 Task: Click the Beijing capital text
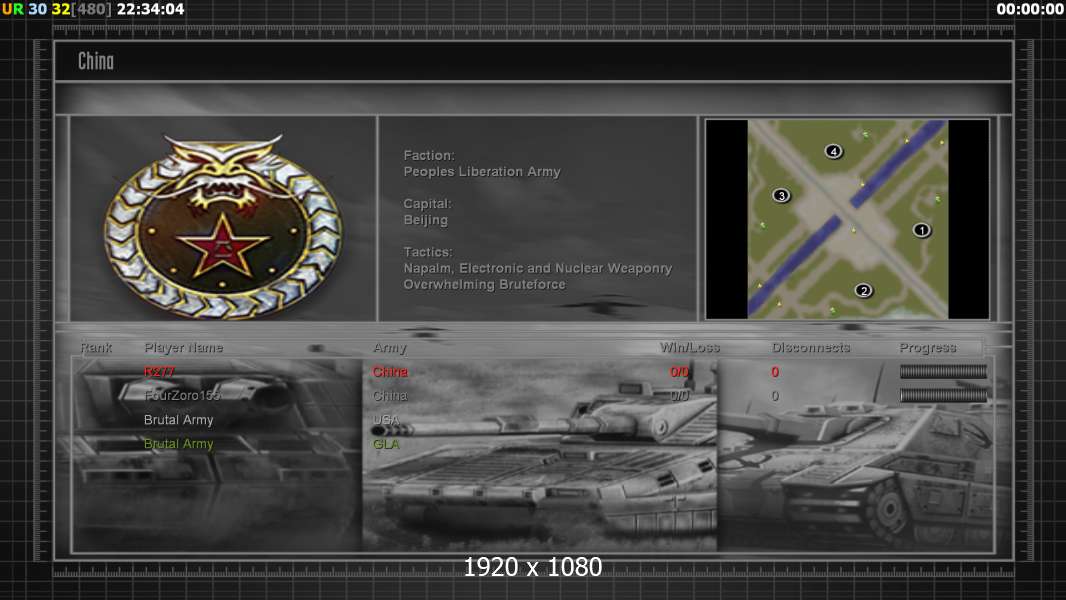pyautogui.click(x=426, y=220)
